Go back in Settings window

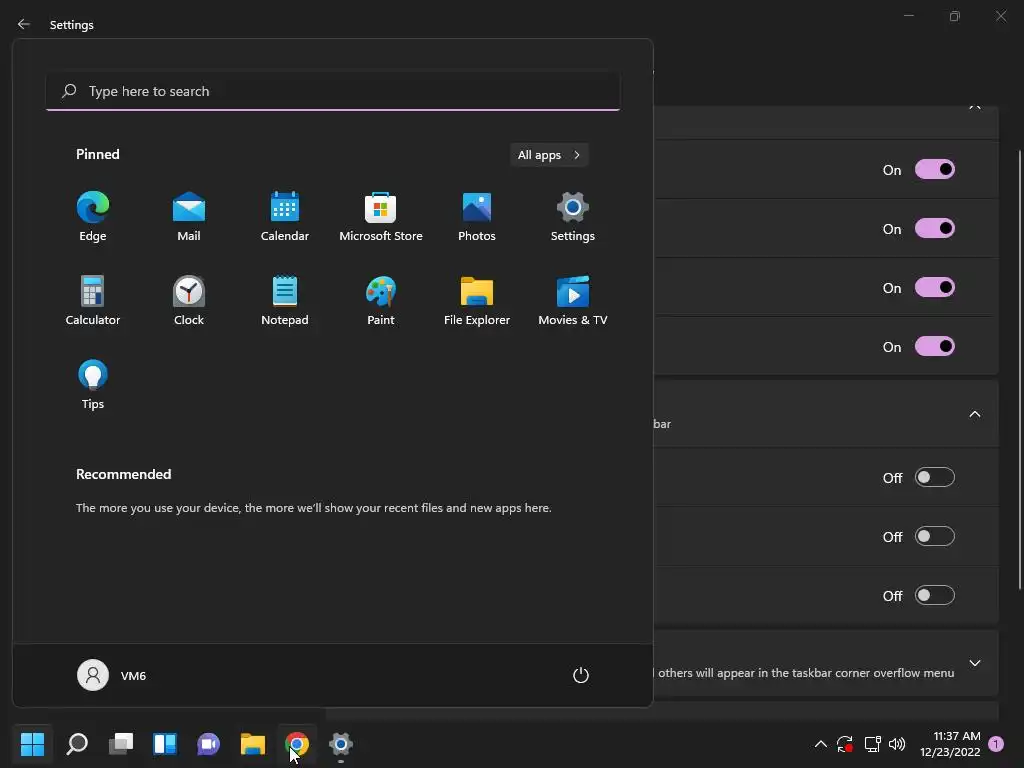tap(24, 24)
